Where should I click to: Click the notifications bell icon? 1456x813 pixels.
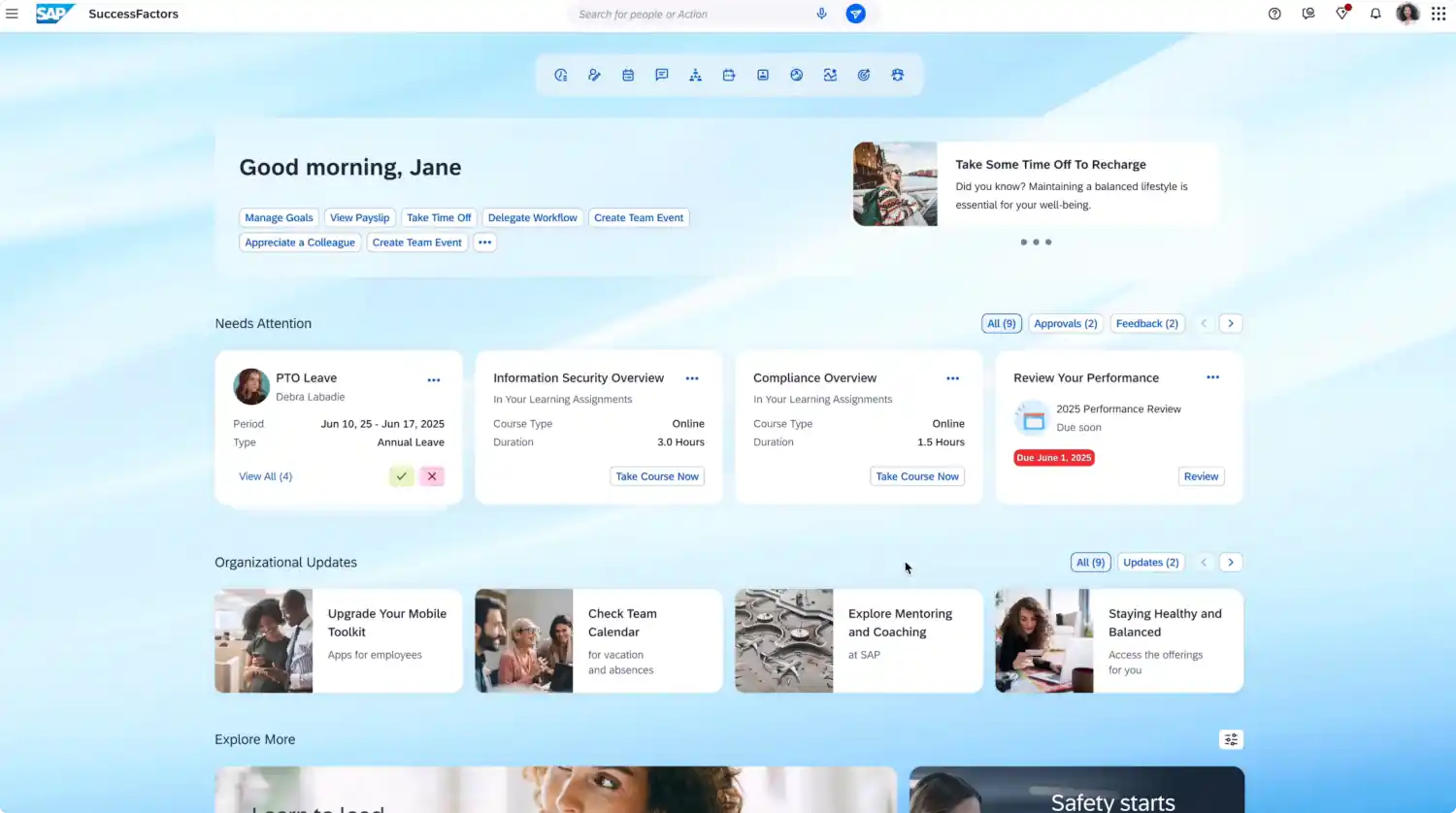[1375, 14]
